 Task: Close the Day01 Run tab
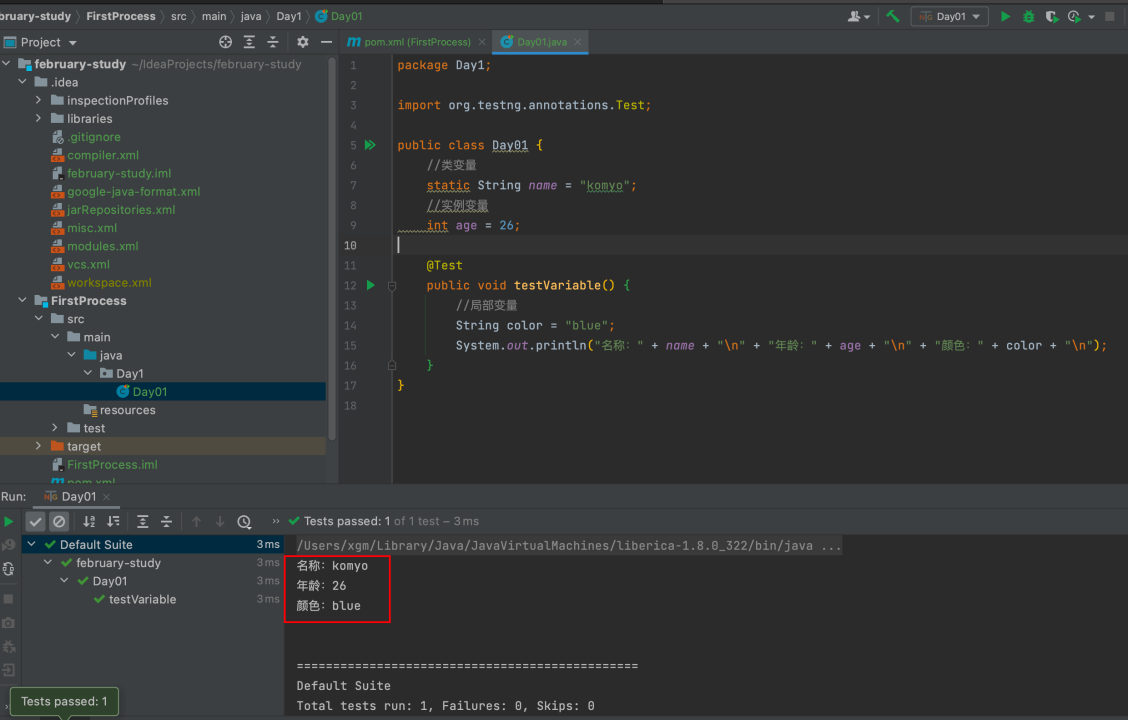tap(106, 496)
